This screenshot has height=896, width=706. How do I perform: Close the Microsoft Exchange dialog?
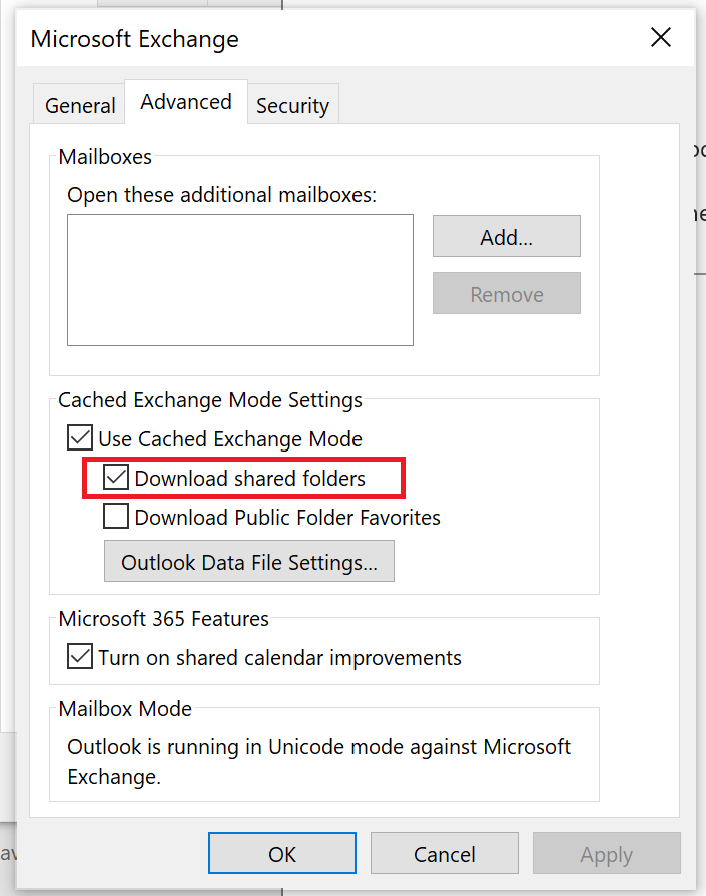point(661,37)
